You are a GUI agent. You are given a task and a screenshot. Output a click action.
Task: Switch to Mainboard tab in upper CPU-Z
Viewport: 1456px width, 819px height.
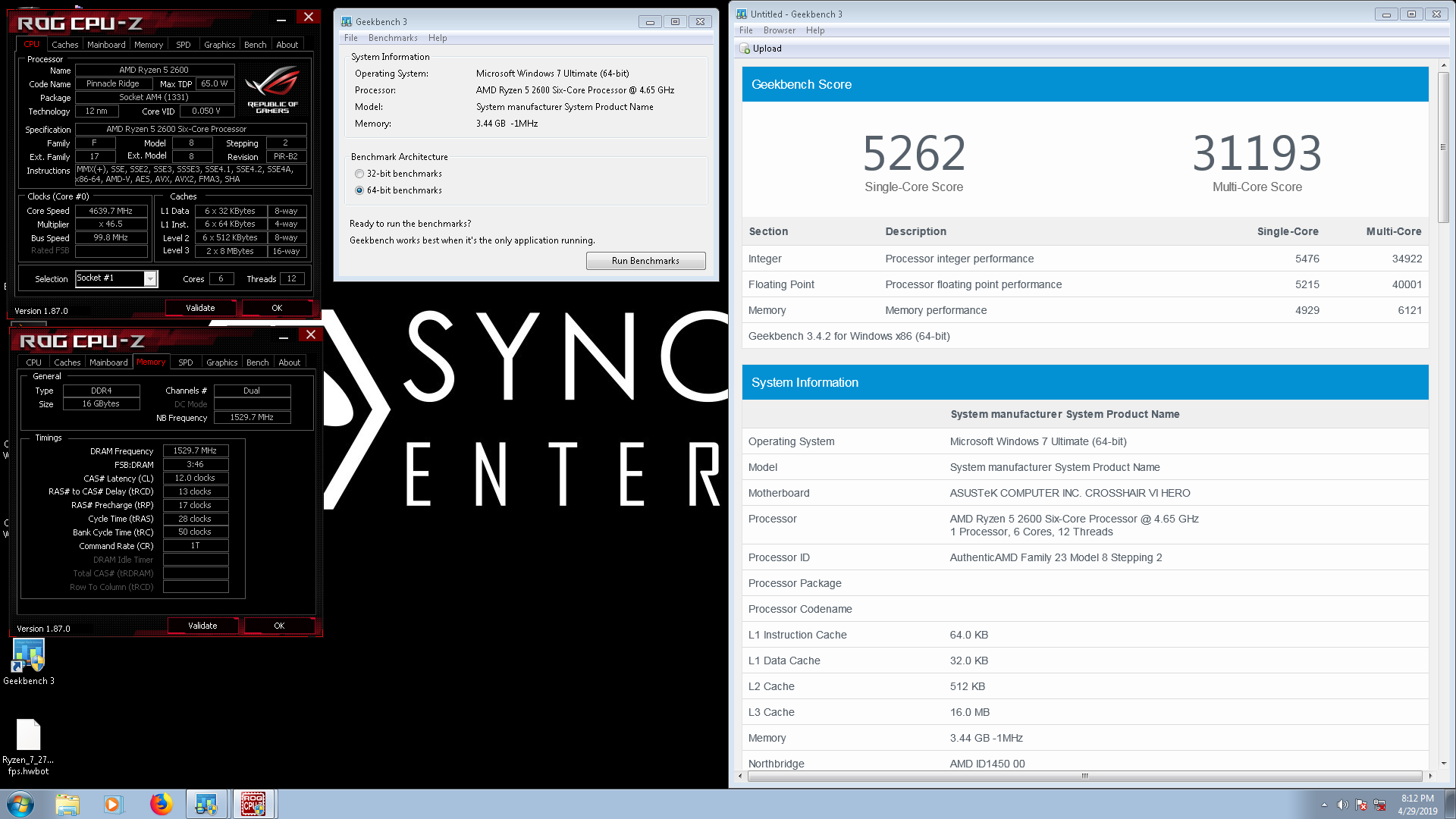(x=106, y=45)
